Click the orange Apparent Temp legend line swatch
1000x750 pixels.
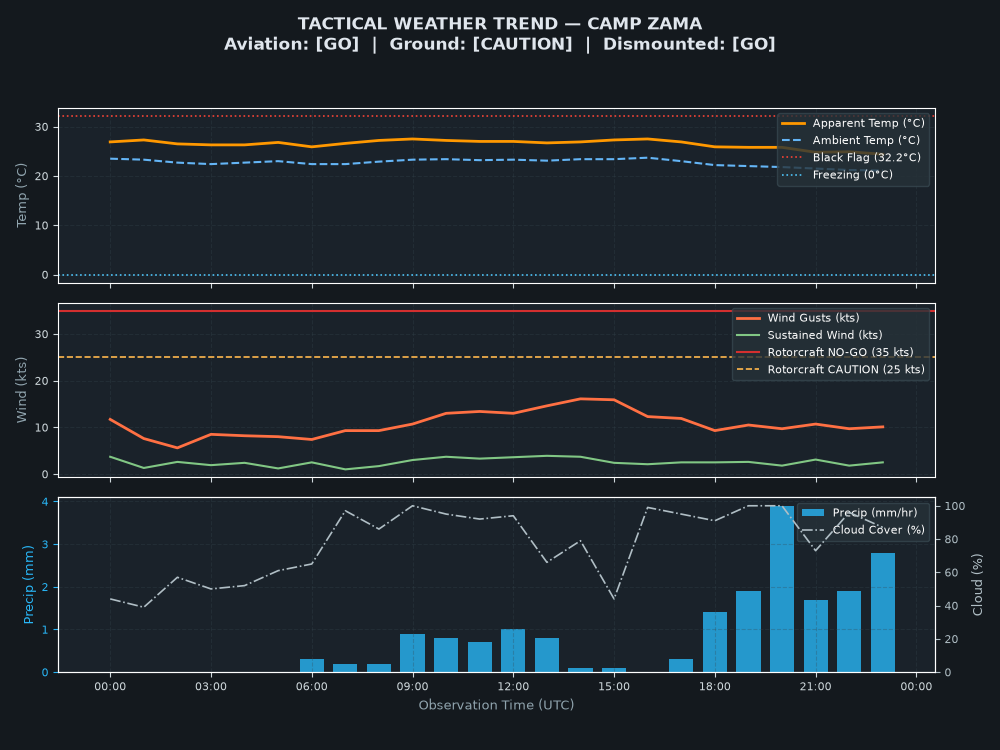(793, 123)
